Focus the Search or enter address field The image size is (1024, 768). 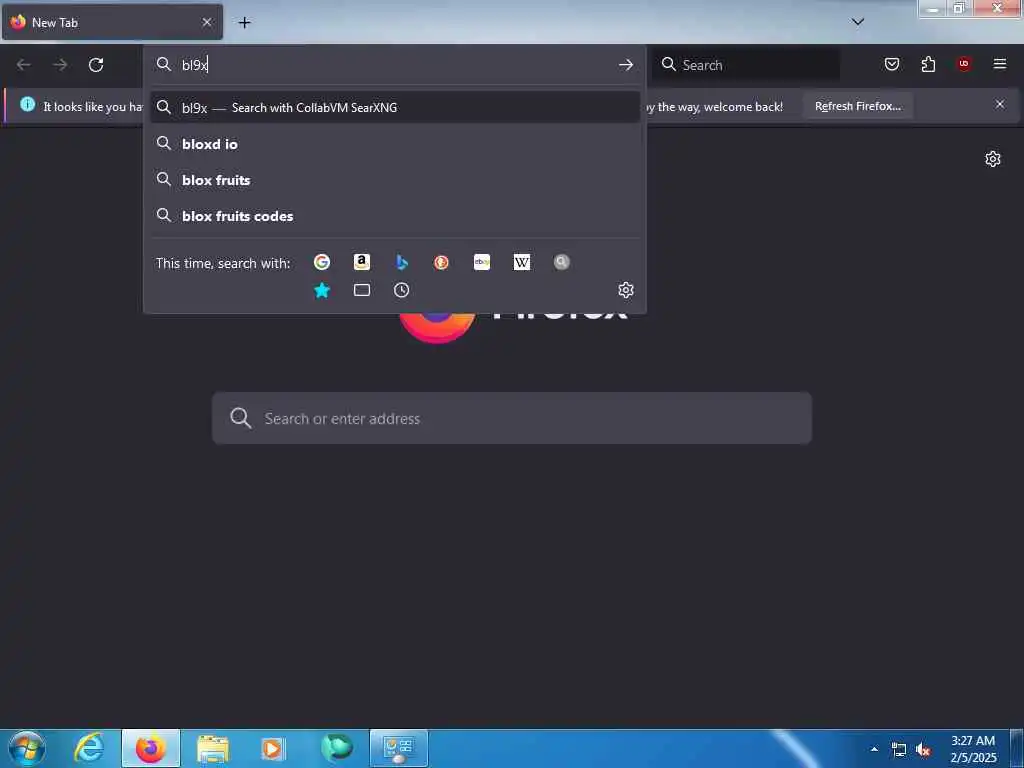point(512,418)
